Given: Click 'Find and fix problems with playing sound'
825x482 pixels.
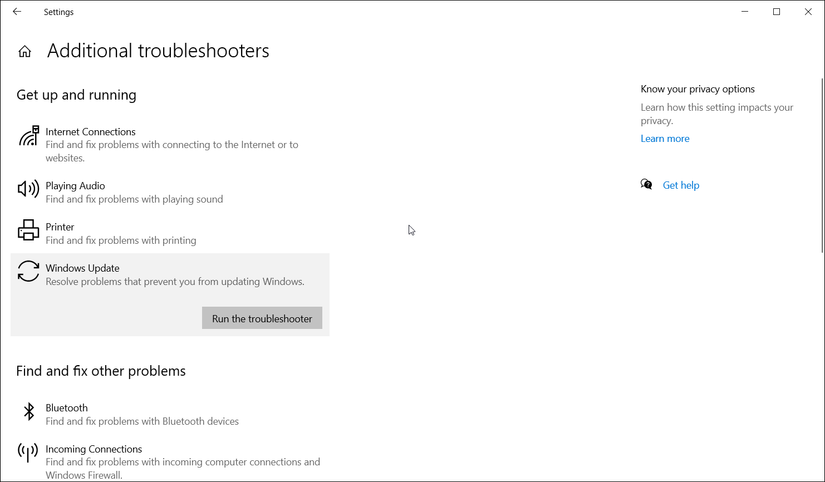Looking at the screenshot, I should coord(134,199).
